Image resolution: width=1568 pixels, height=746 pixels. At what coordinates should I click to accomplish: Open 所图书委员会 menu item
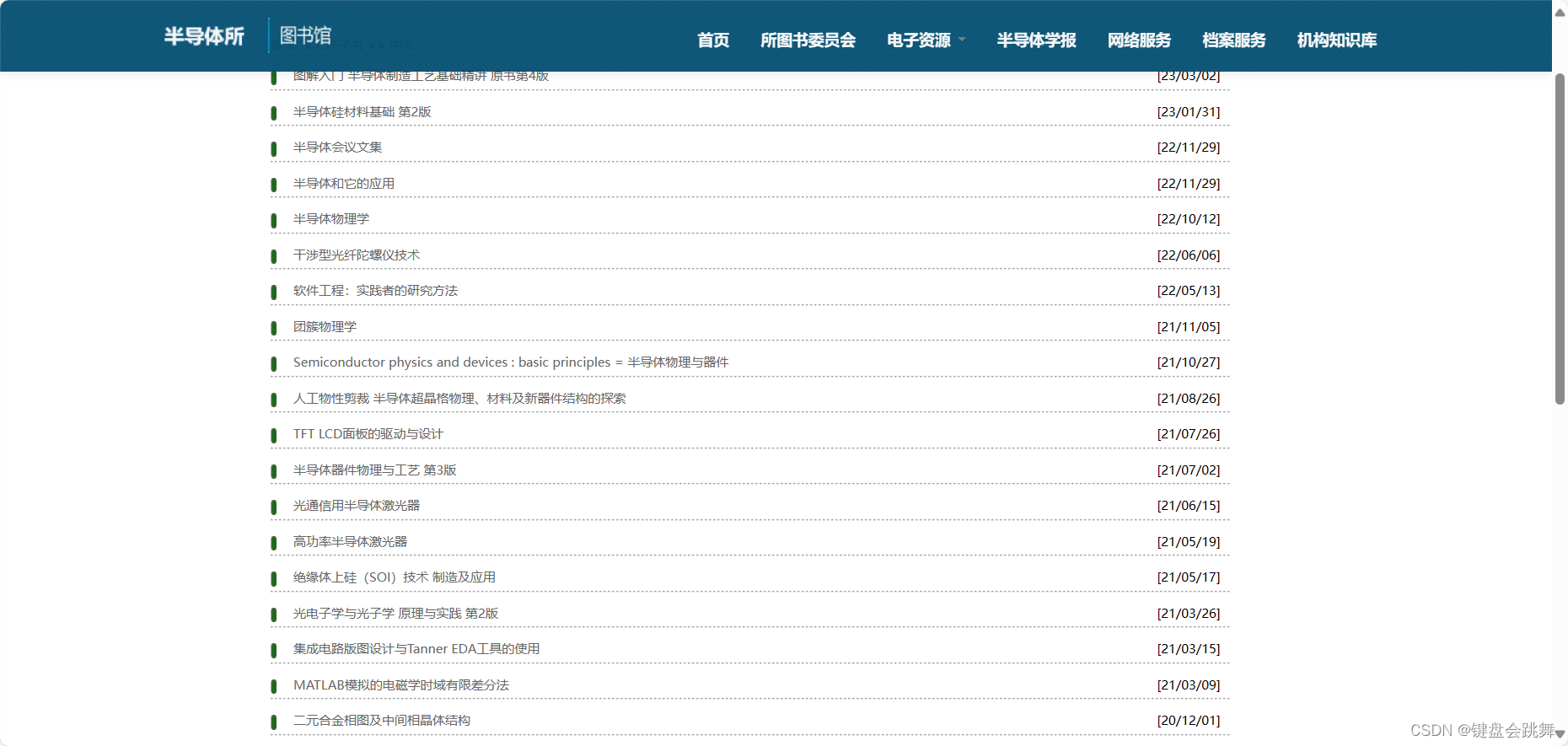(808, 40)
